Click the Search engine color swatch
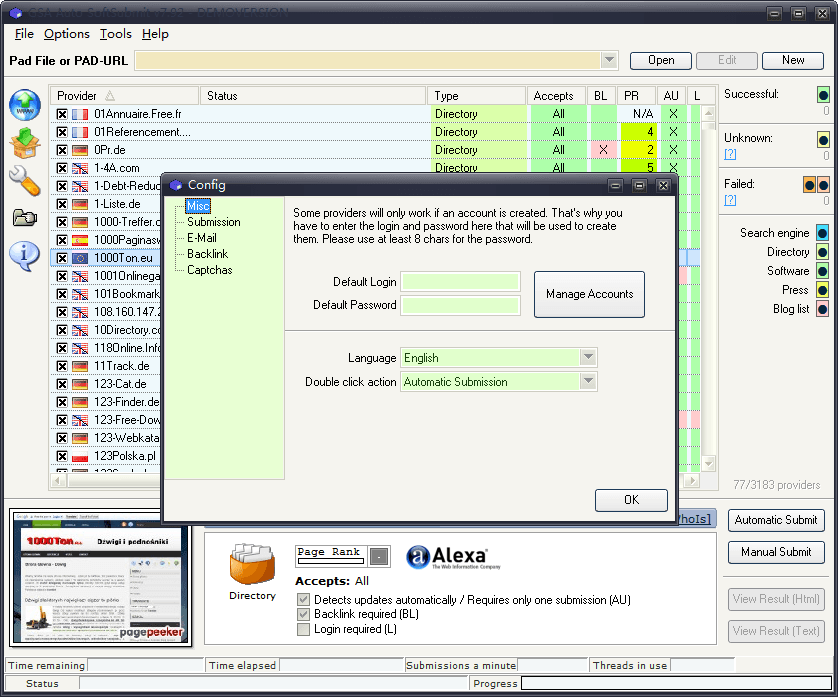838x697 pixels. [x=822, y=233]
